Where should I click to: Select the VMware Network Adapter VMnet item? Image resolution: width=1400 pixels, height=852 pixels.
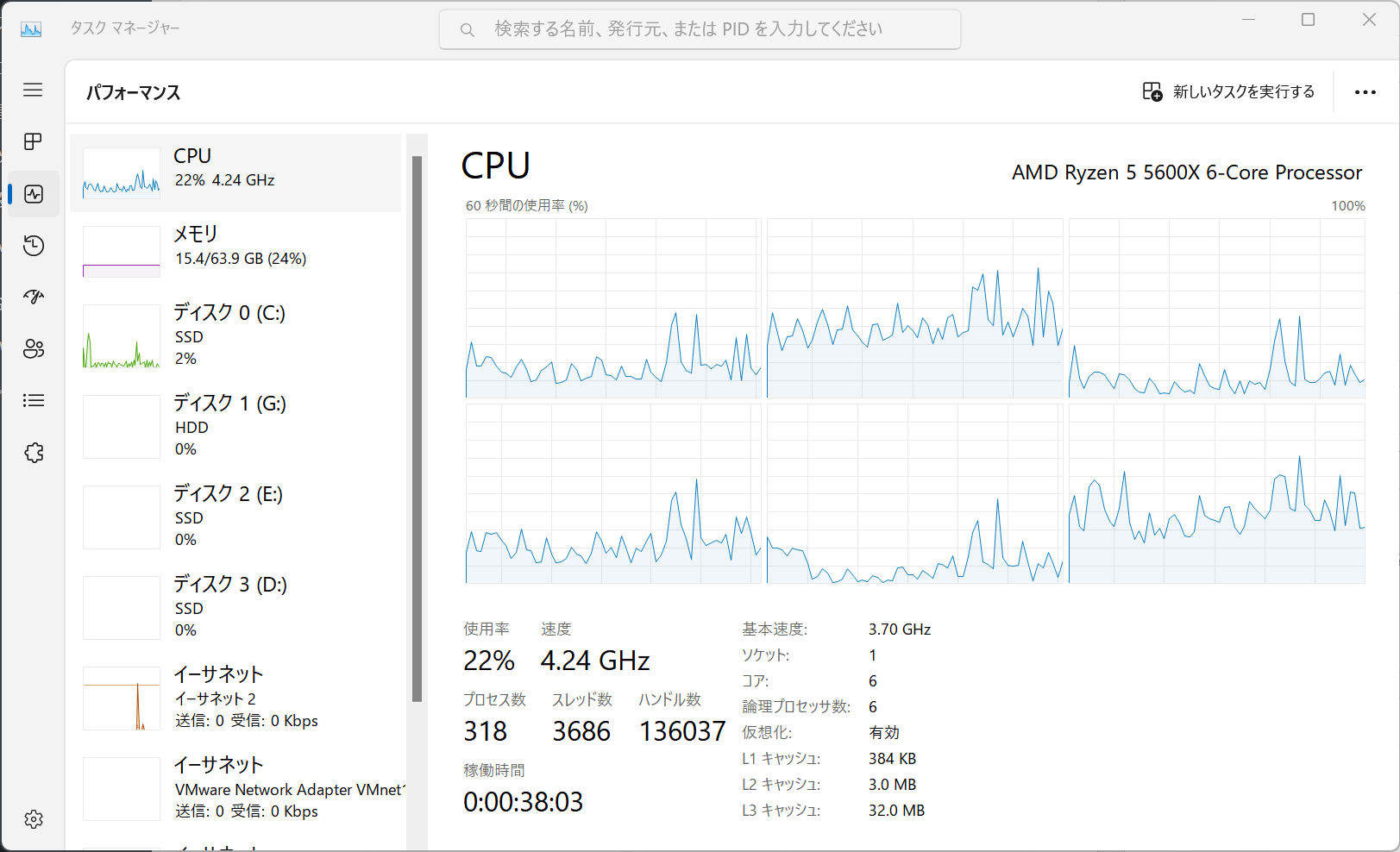point(235,788)
